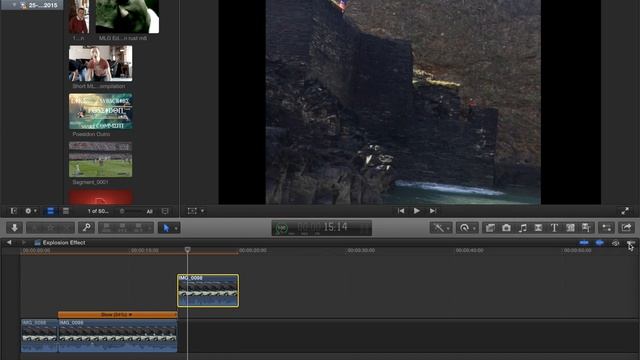The width and height of the screenshot is (640, 360).
Task: Click the 1 of 50... selection count
Action: click(x=98, y=211)
